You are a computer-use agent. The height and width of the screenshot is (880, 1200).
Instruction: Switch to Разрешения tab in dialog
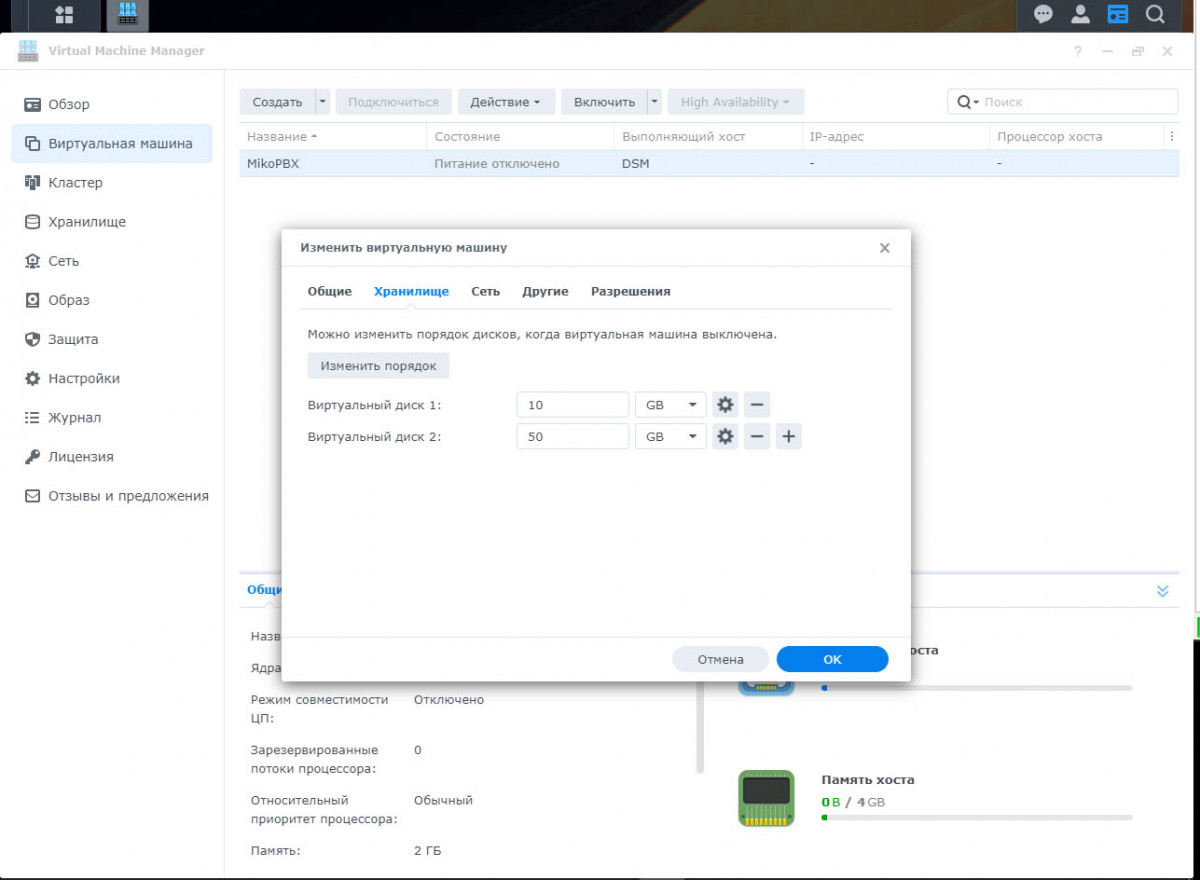[631, 291]
